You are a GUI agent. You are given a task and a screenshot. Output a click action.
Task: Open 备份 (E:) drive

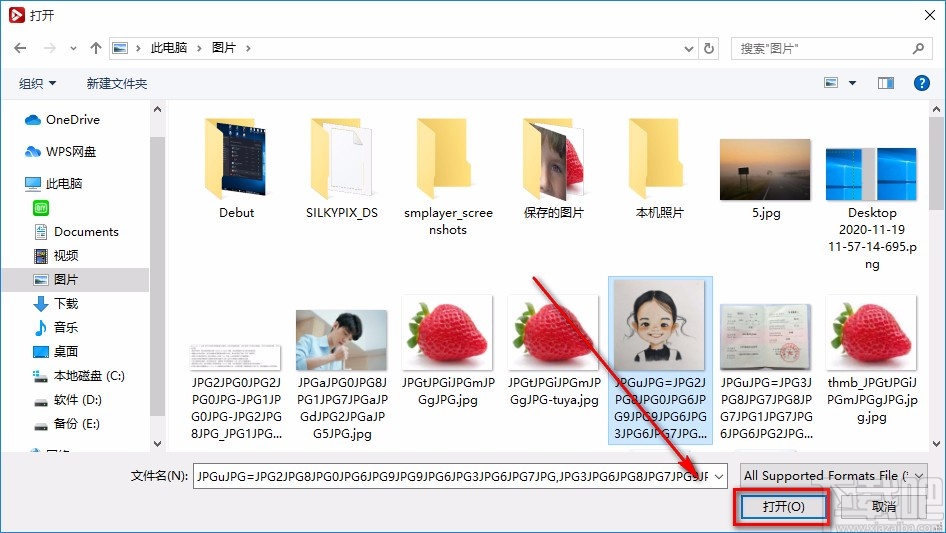66,424
